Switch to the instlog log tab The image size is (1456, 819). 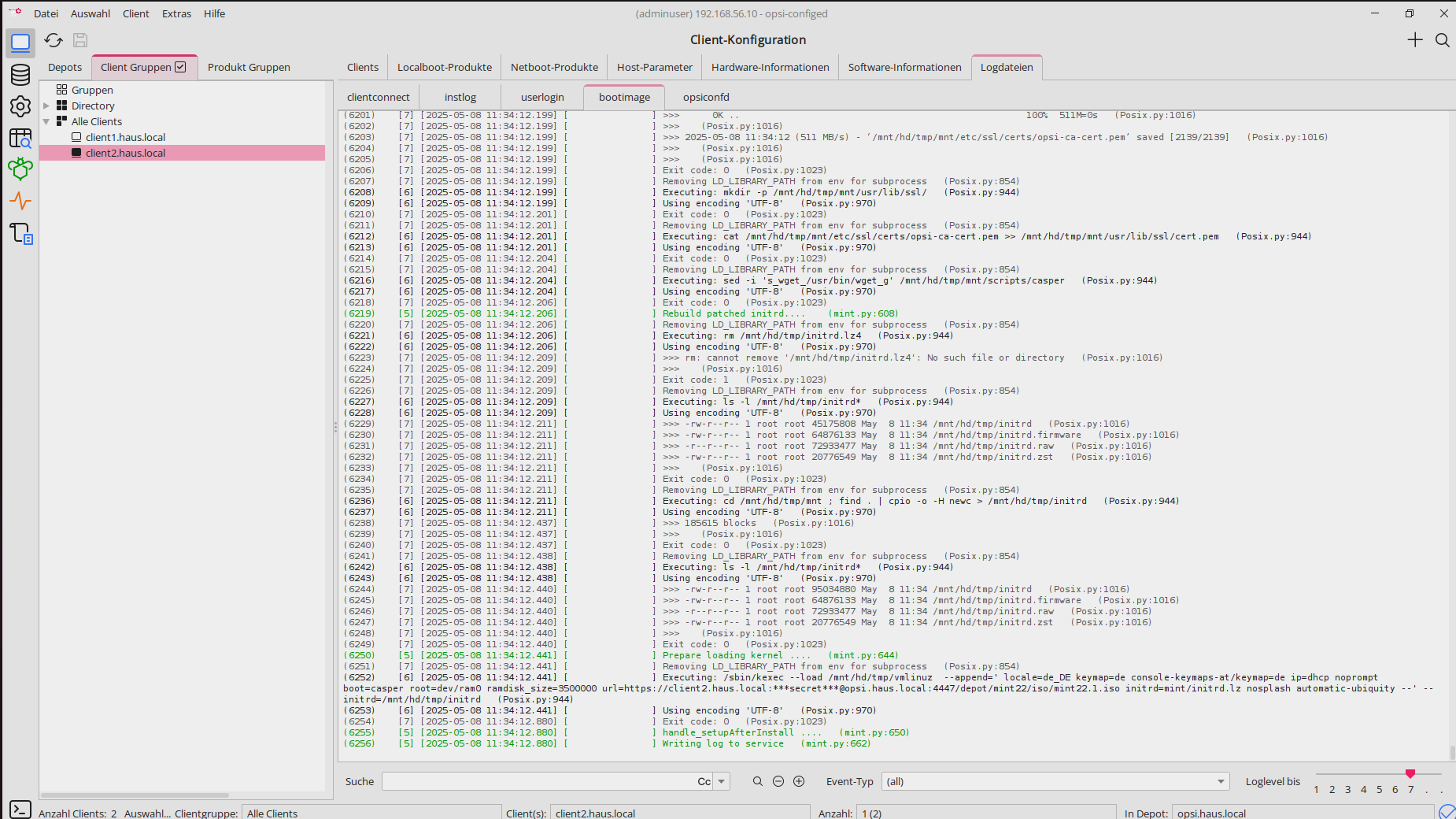tap(460, 97)
